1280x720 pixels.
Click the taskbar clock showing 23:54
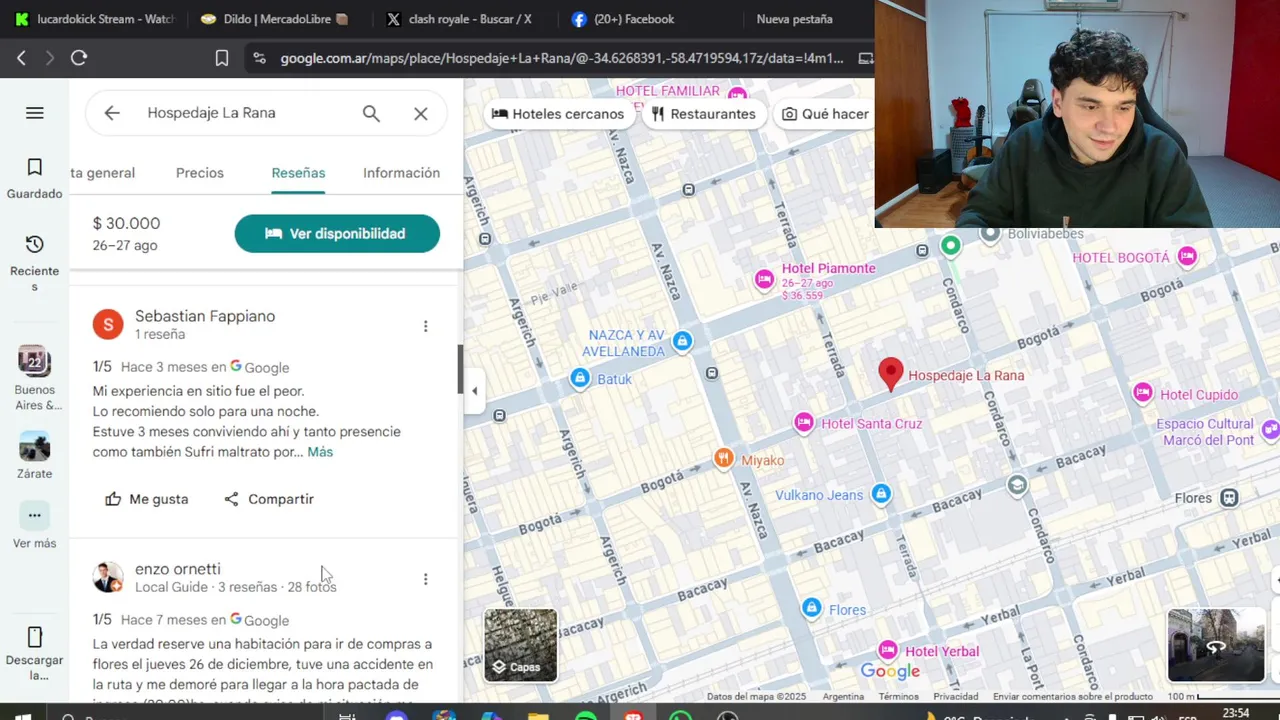(x=1236, y=713)
